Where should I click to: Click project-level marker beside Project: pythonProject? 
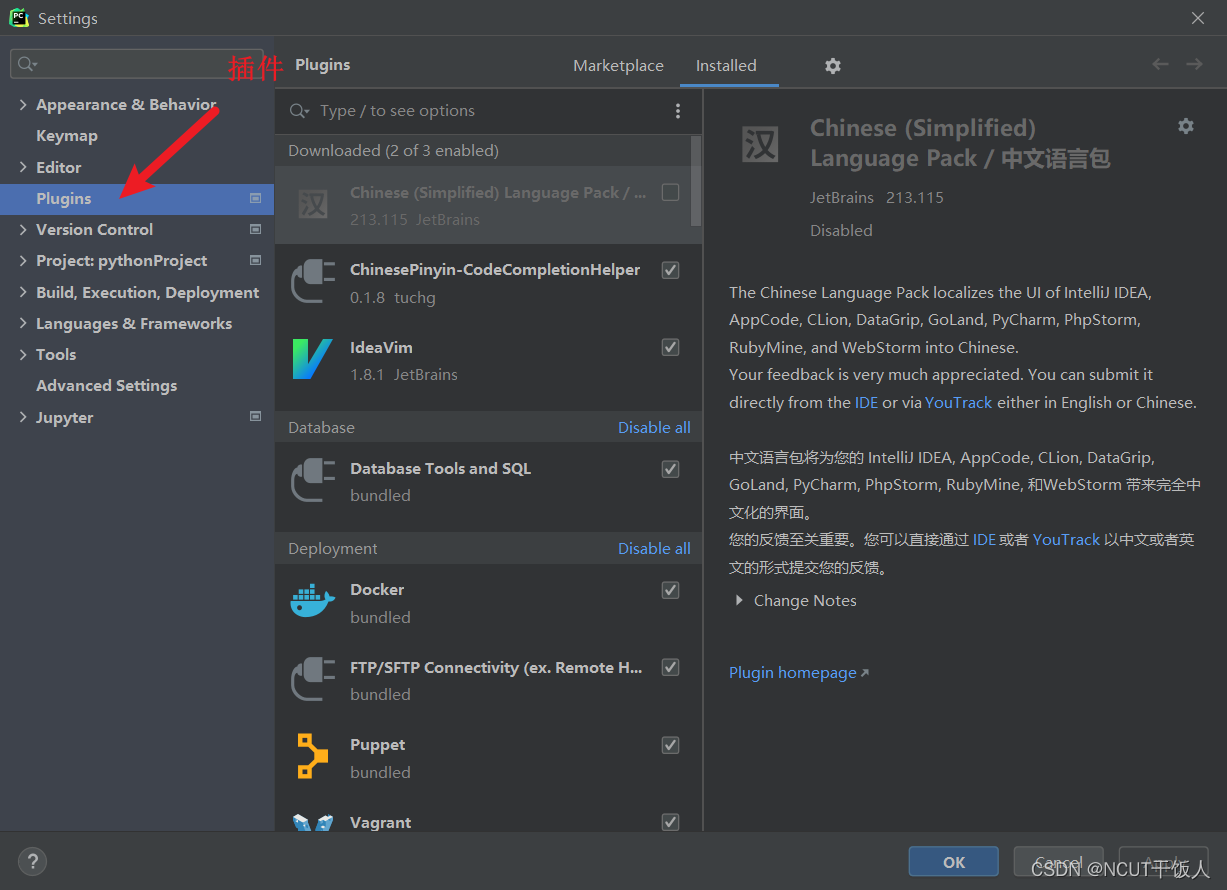coord(256,260)
